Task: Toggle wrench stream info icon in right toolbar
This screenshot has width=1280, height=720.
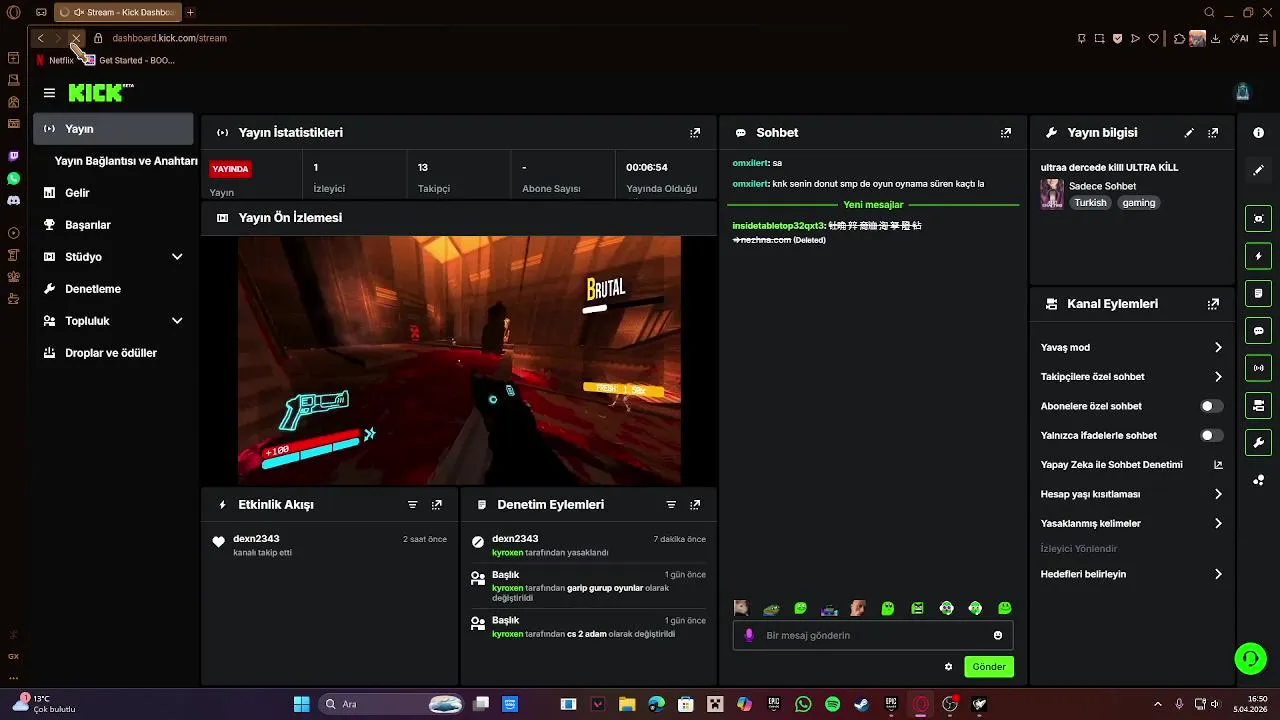Action: click(1258, 442)
